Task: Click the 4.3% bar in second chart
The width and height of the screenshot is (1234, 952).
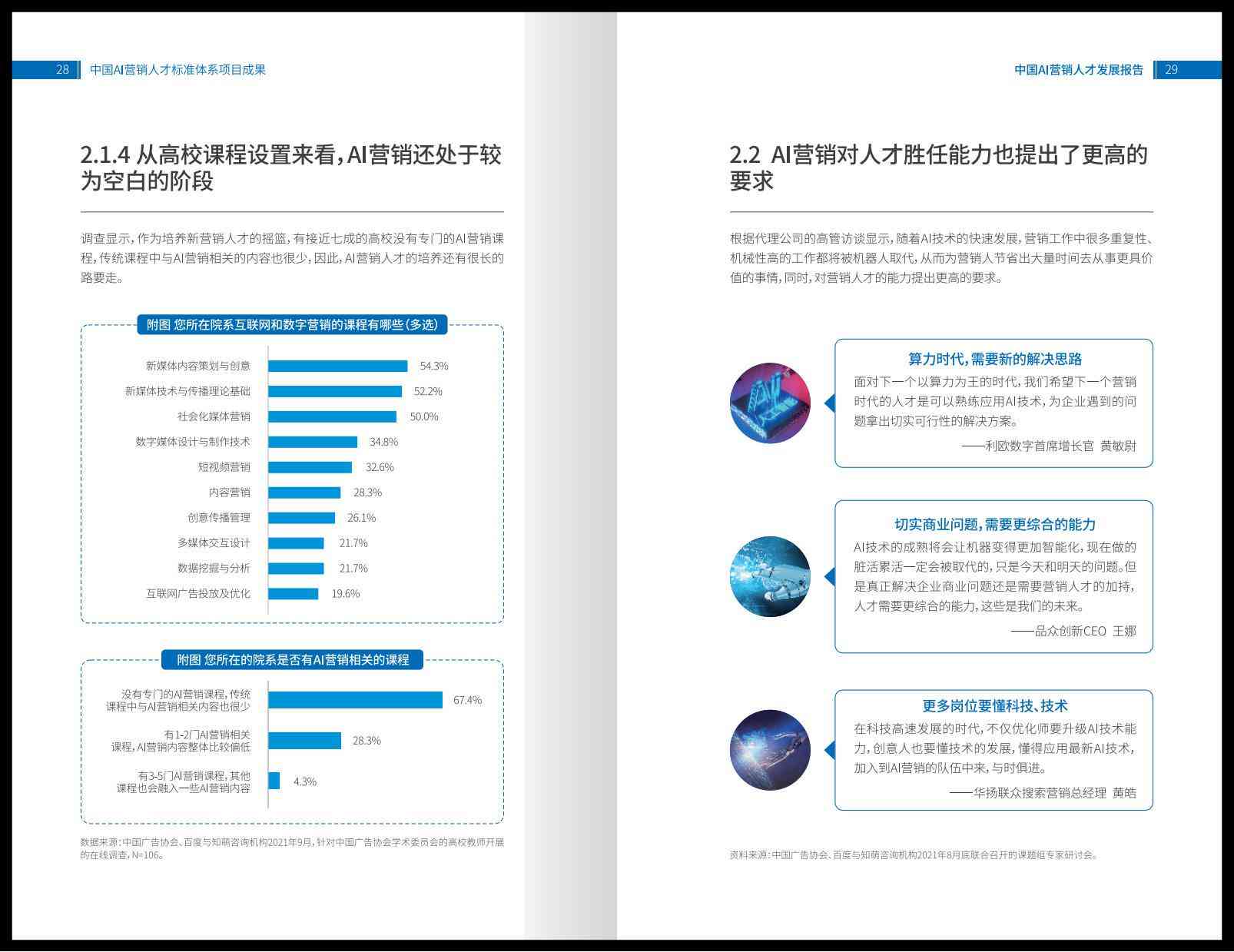Action: click(x=274, y=781)
